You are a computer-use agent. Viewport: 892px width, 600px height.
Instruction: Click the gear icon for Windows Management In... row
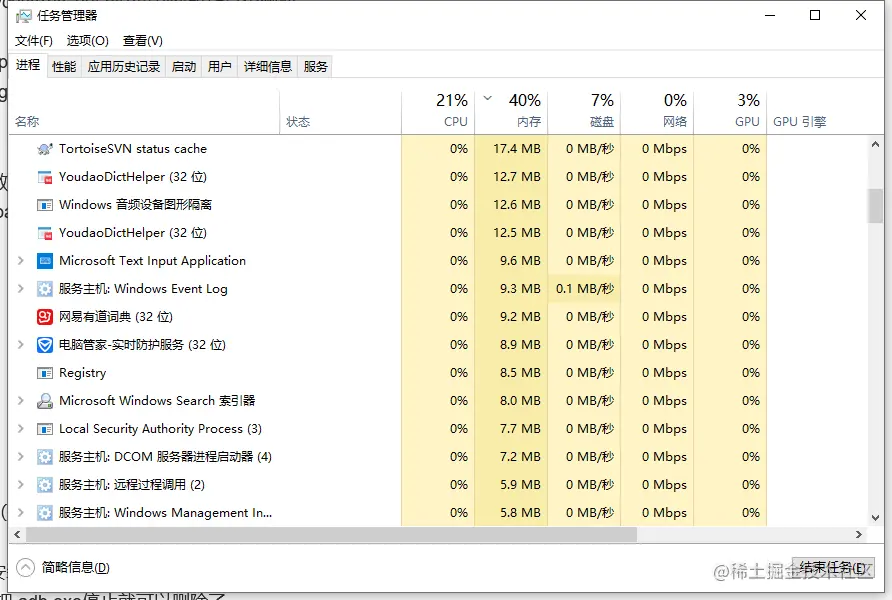tap(45, 513)
